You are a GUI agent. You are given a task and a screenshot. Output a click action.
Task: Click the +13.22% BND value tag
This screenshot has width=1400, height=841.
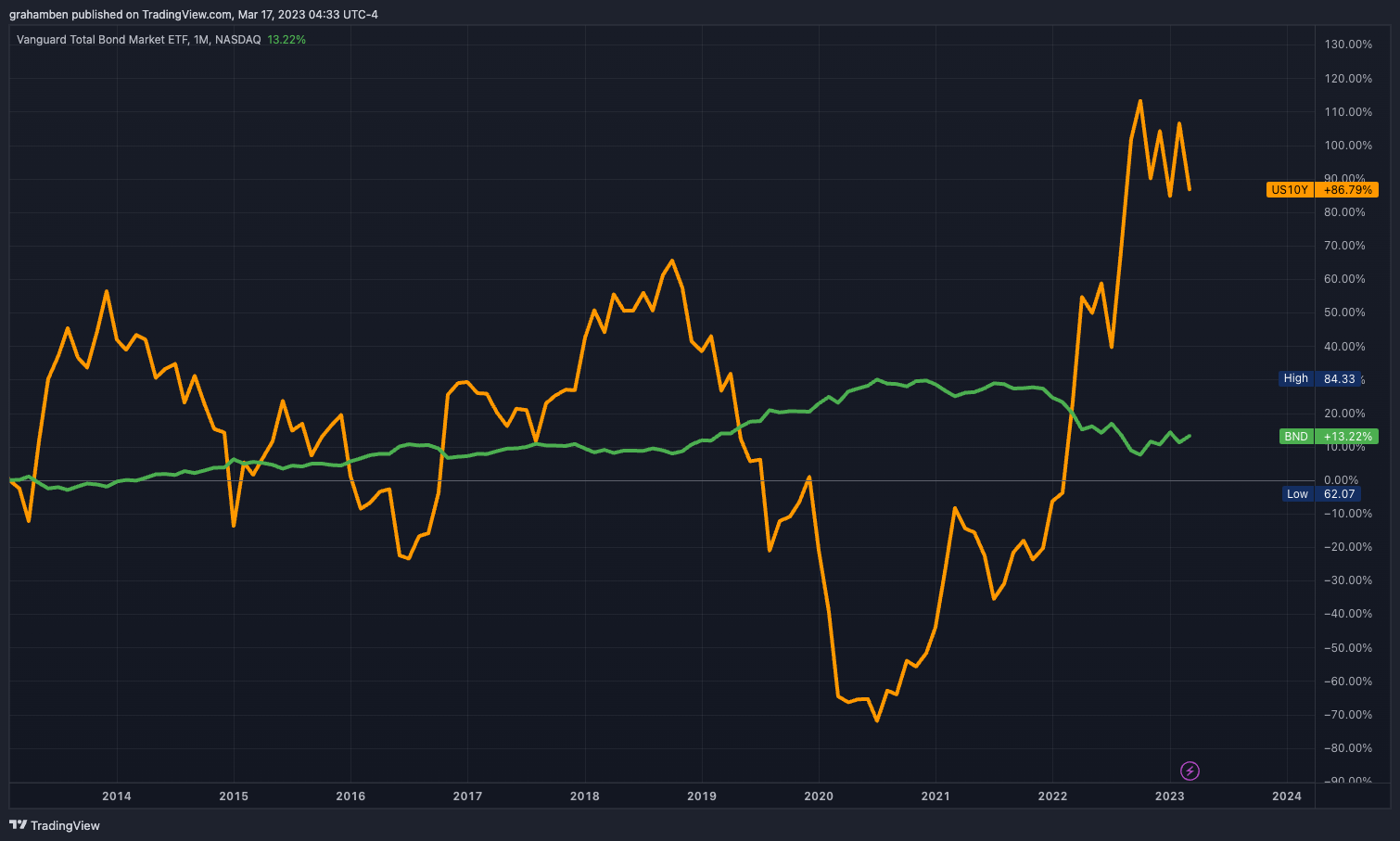(x=1347, y=437)
